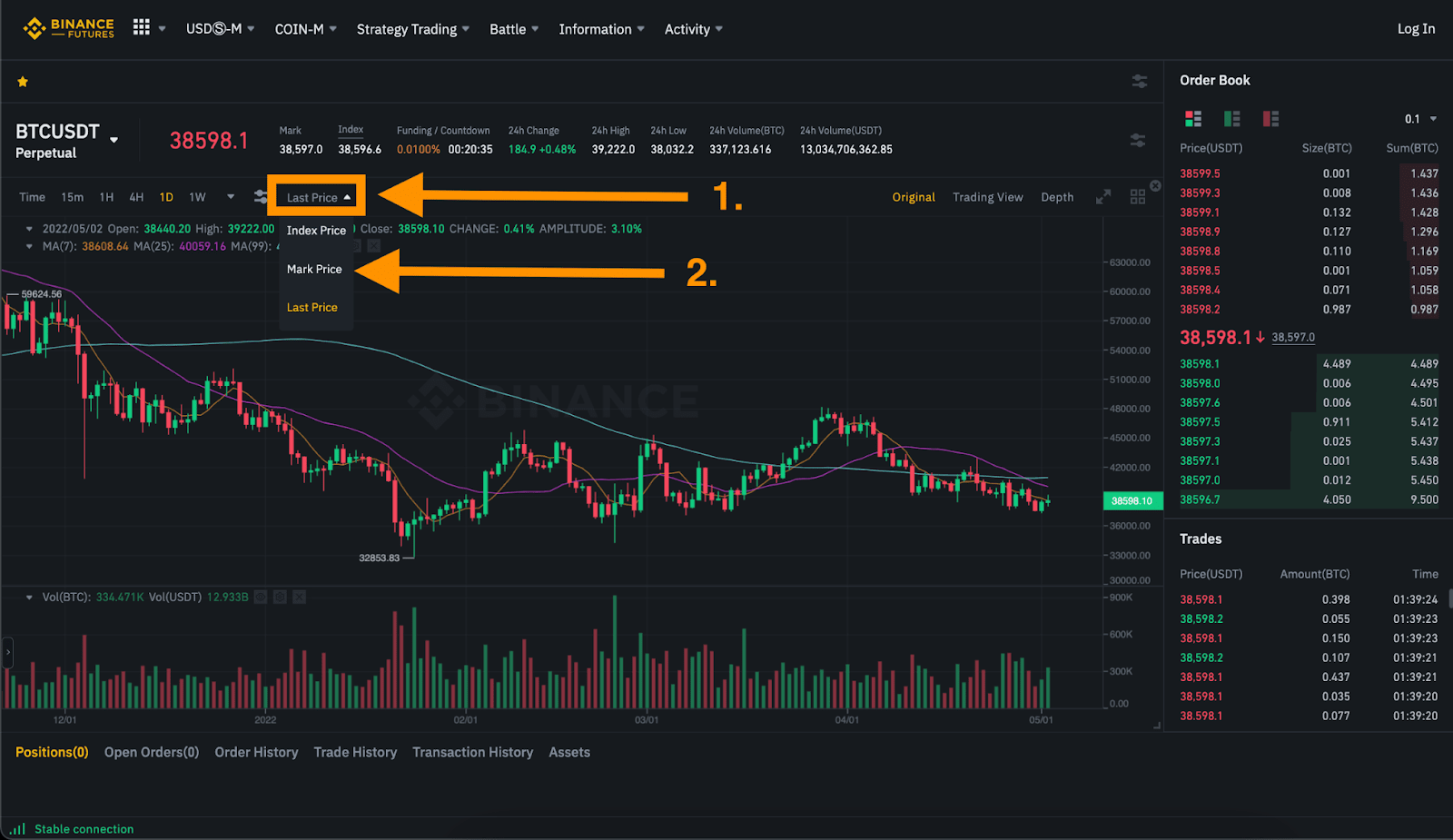1453x840 pixels.
Task: Click the Binance Futures logo
Action: coord(69,28)
